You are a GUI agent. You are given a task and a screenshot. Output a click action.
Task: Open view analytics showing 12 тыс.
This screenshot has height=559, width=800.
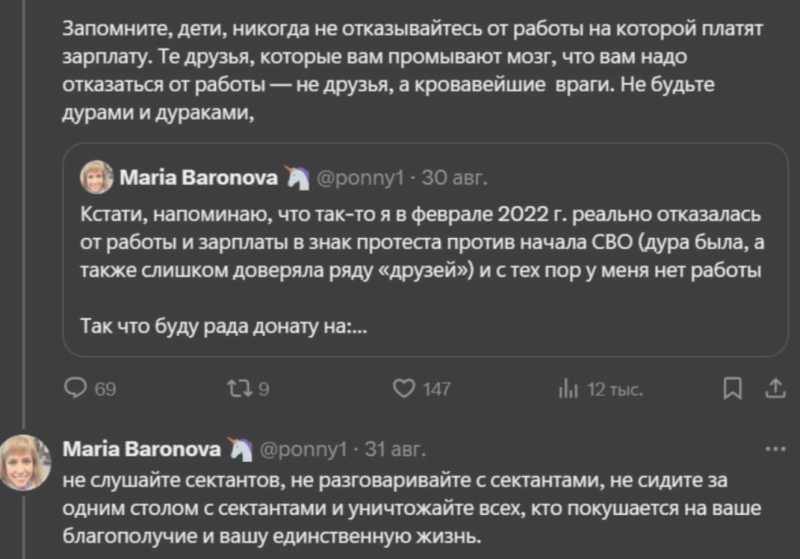(567, 389)
